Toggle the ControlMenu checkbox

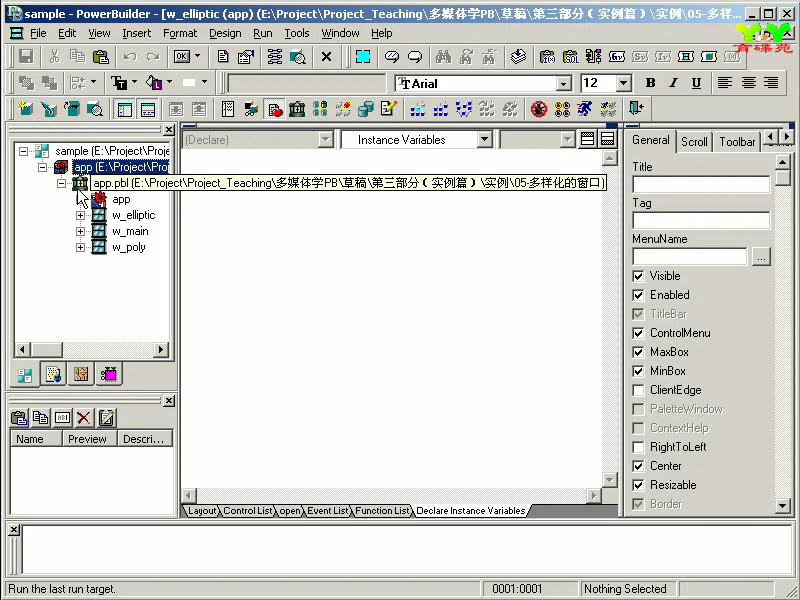coord(638,333)
